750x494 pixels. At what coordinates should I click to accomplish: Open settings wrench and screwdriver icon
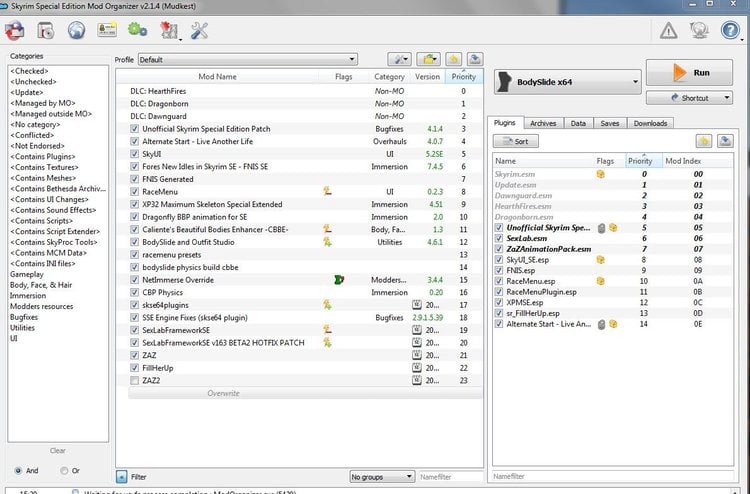click(x=199, y=31)
